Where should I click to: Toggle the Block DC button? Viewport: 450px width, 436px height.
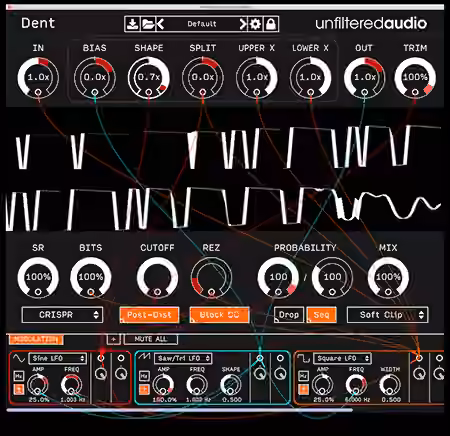[219, 315]
